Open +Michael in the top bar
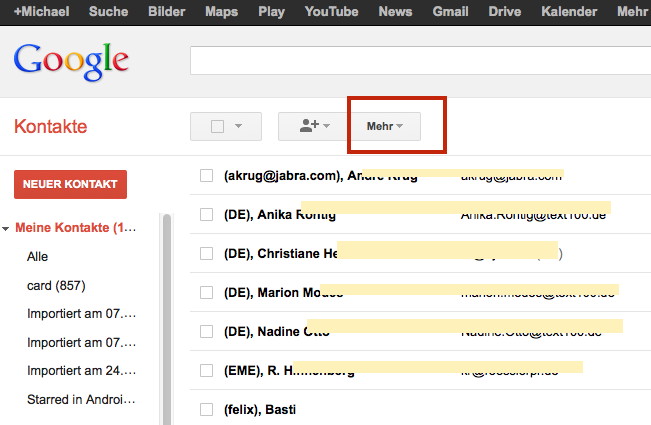The image size is (651, 425). point(42,11)
